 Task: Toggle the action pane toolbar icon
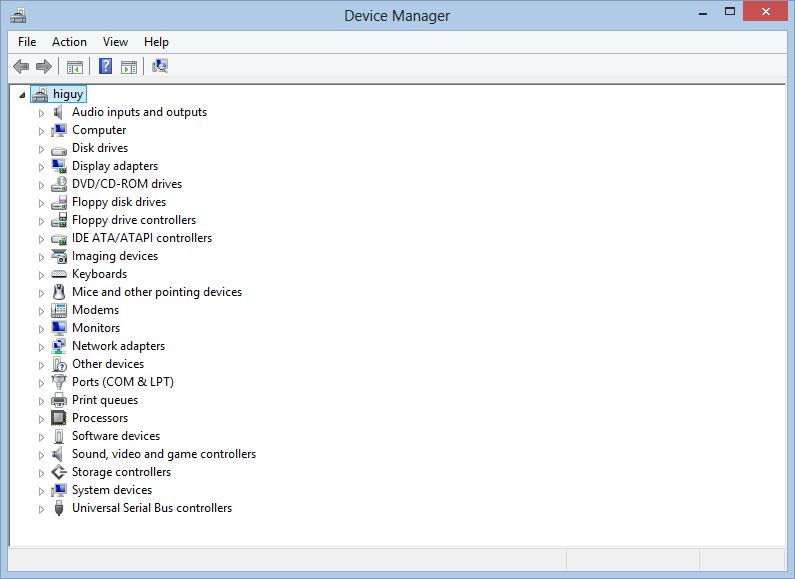[129, 66]
